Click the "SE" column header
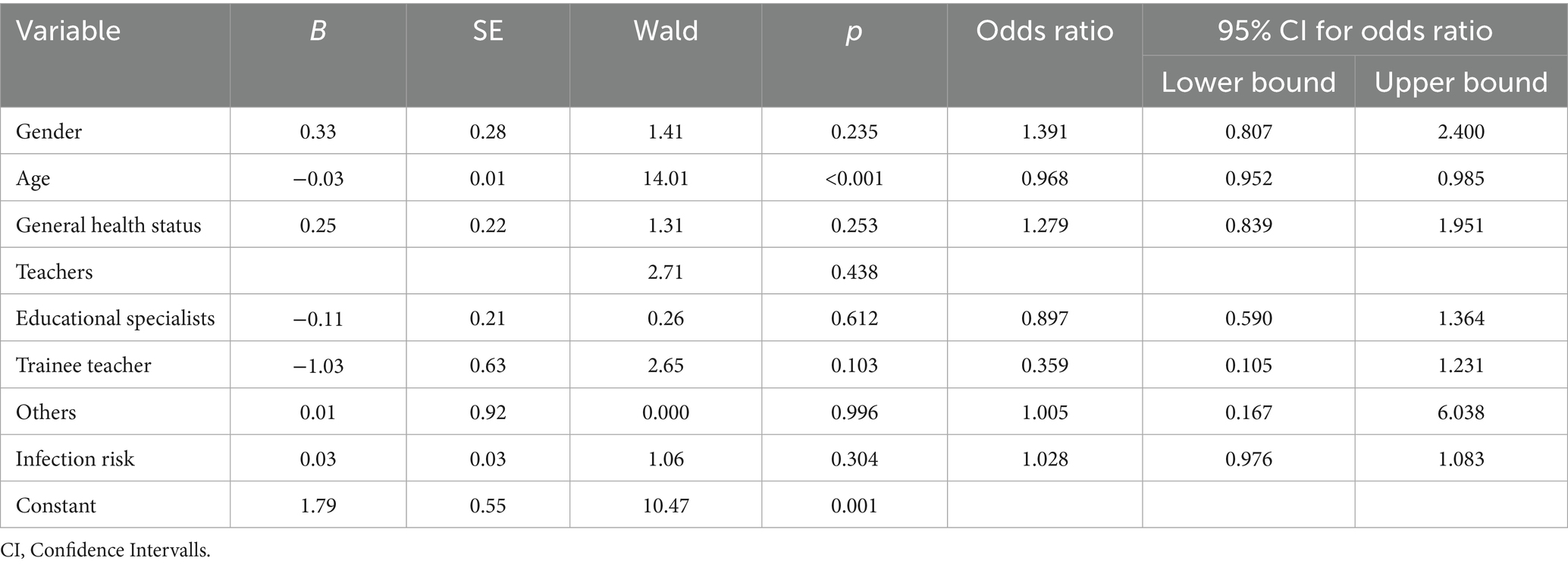 488,31
